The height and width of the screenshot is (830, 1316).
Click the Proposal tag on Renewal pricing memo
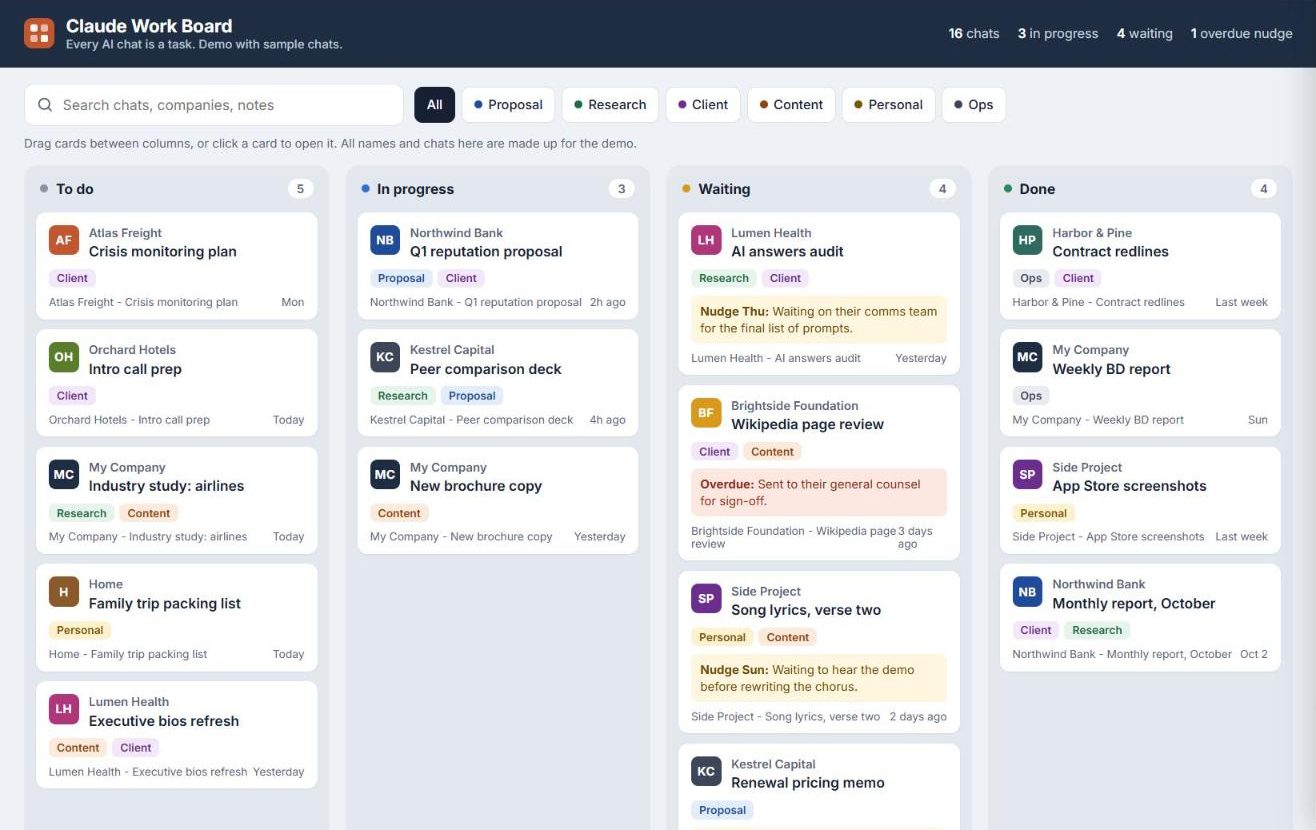point(722,810)
